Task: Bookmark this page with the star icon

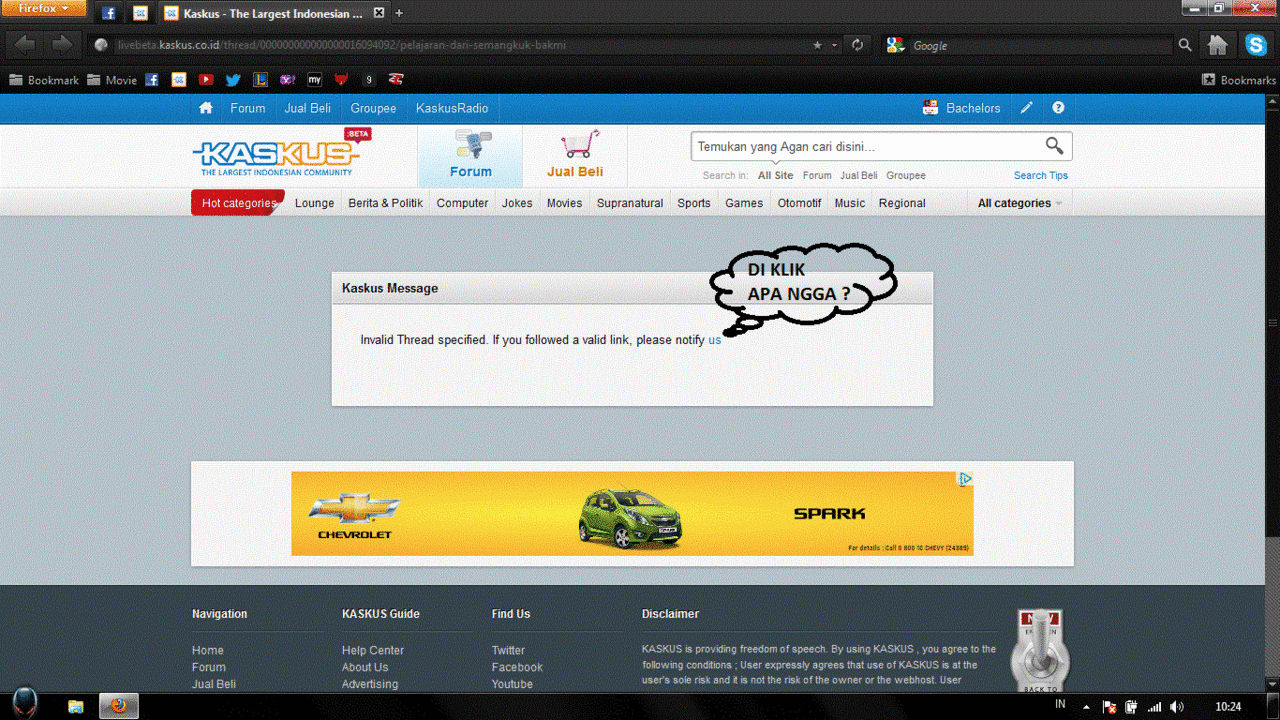Action: point(818,45)
